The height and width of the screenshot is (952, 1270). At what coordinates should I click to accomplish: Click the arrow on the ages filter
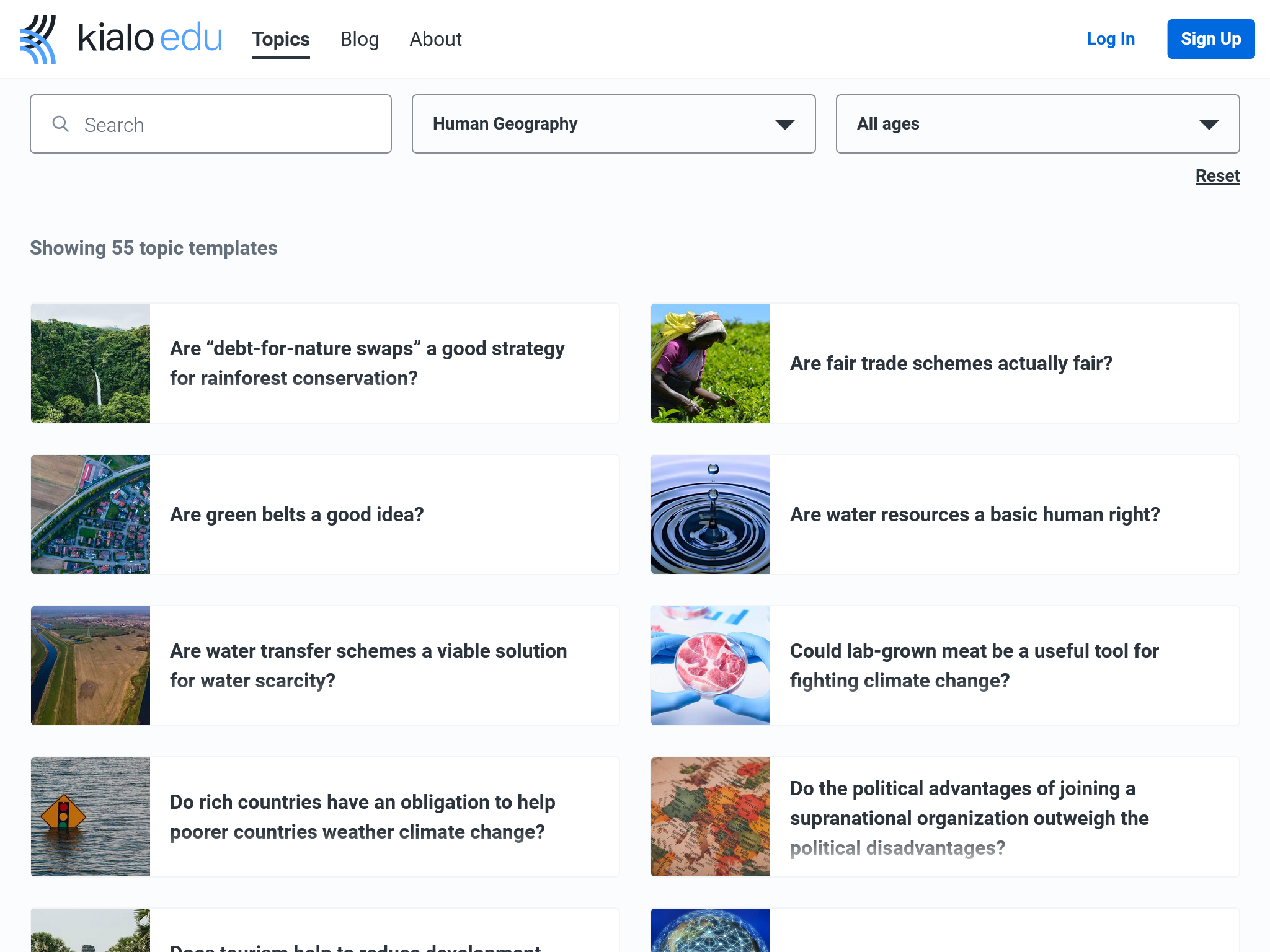point(1209,125)
